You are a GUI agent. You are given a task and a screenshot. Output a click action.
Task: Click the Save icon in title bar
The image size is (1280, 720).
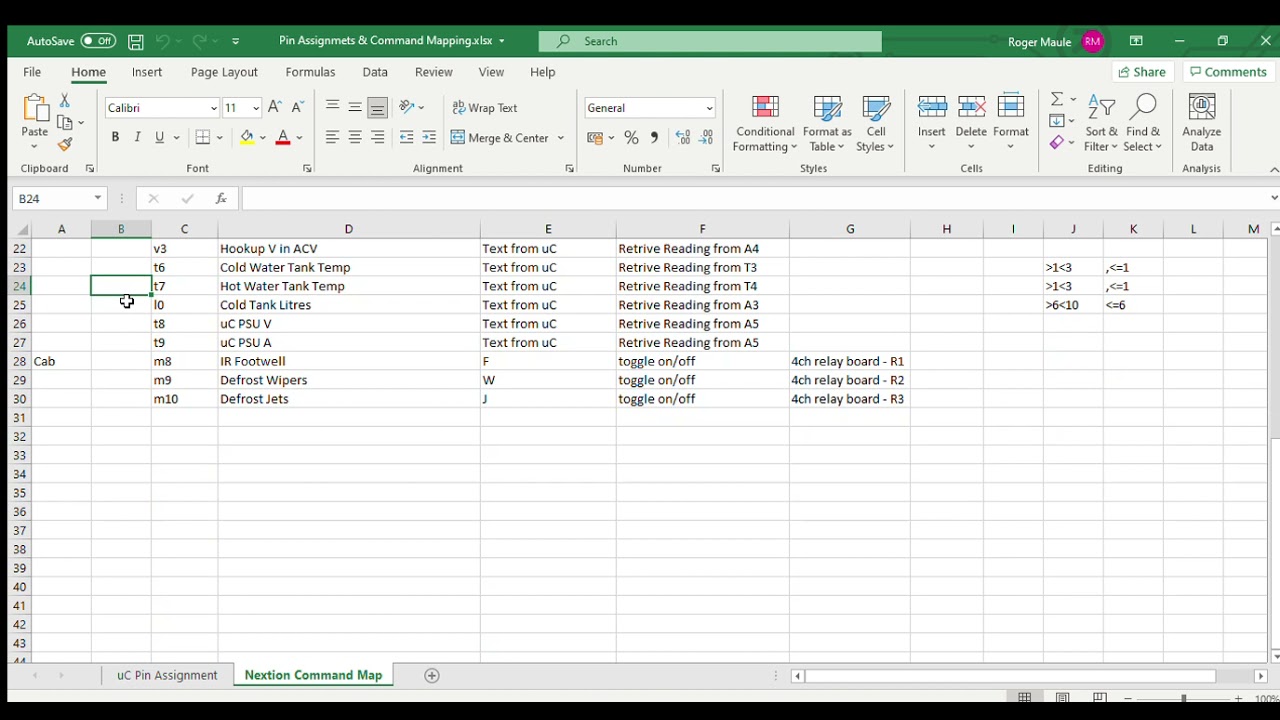[x=136, y=41]
